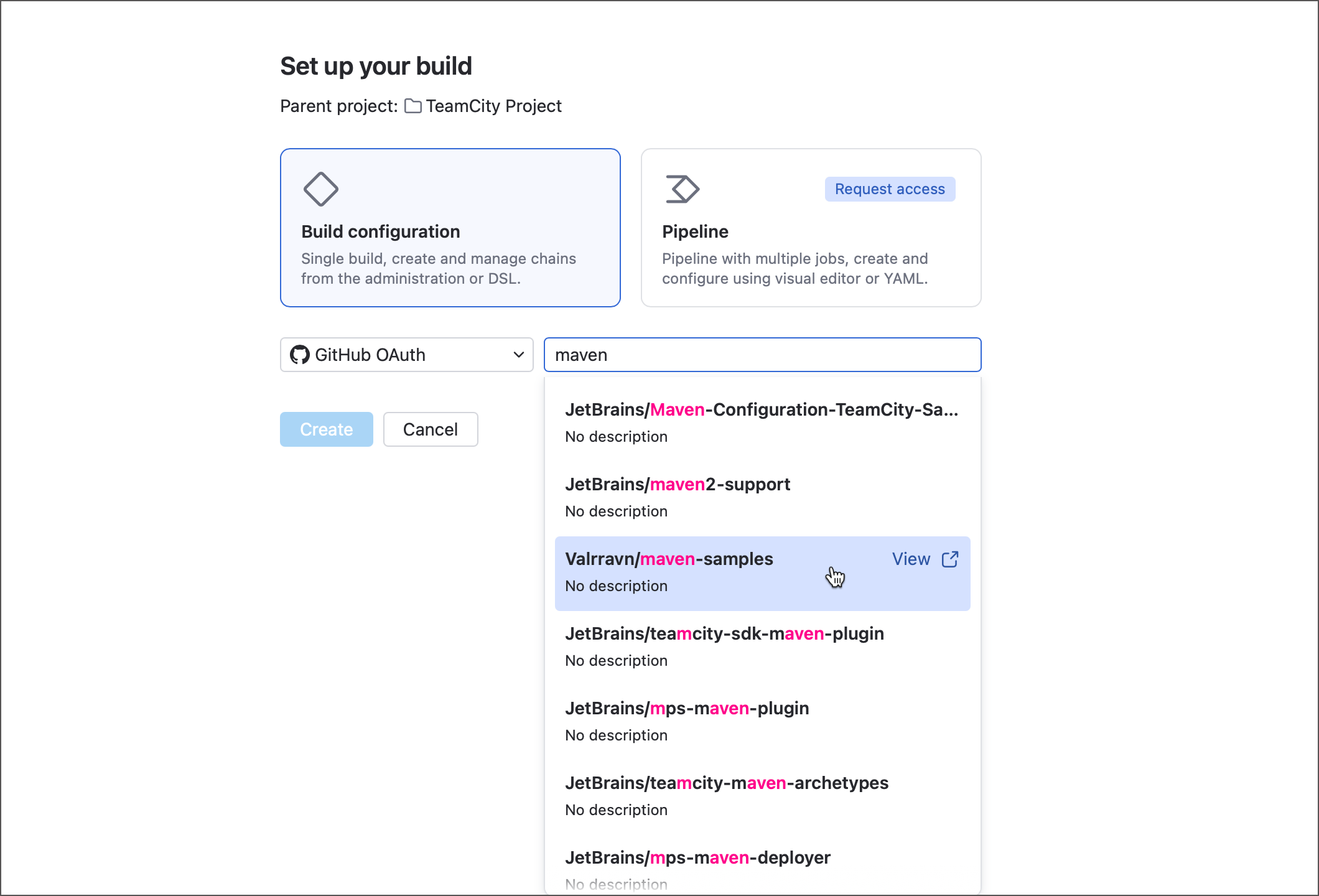Image resolution: width=1319 pixels, height=896 pixels.
Task: Open the GitHub OAuth connection dropdown
Action: (x=406, y=355)
